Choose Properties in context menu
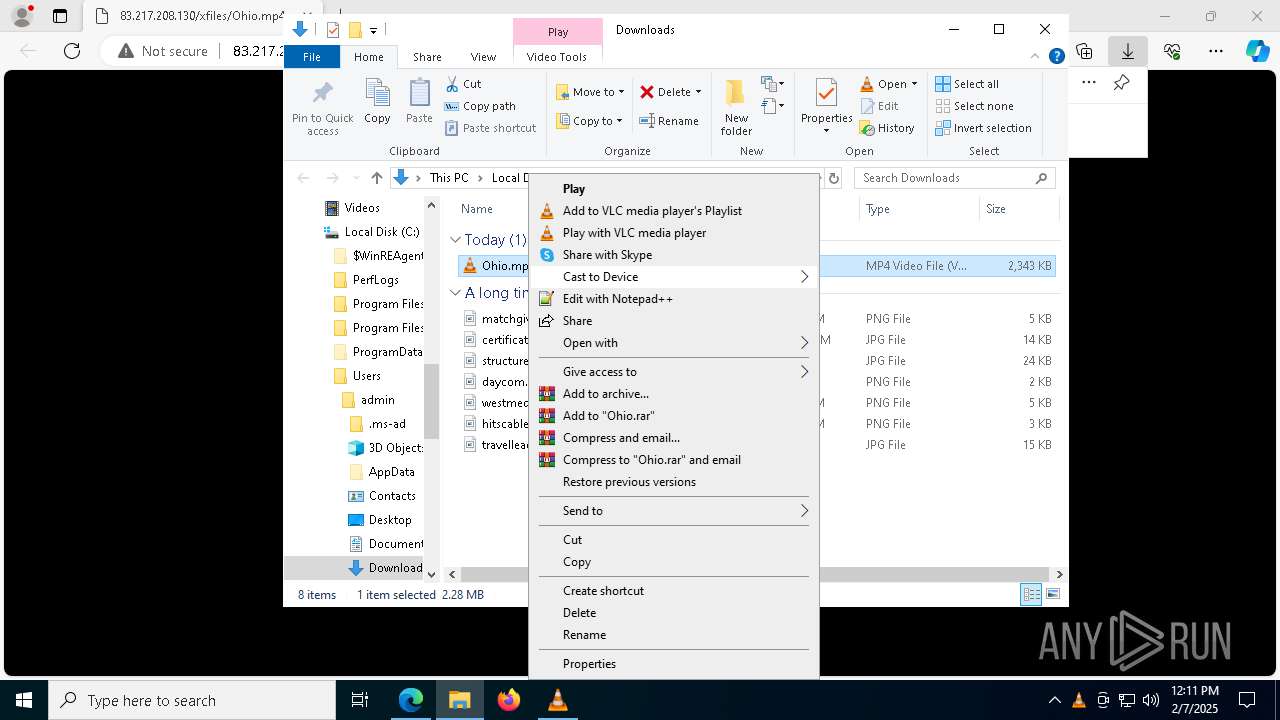1280x720 pixels. 674,664
